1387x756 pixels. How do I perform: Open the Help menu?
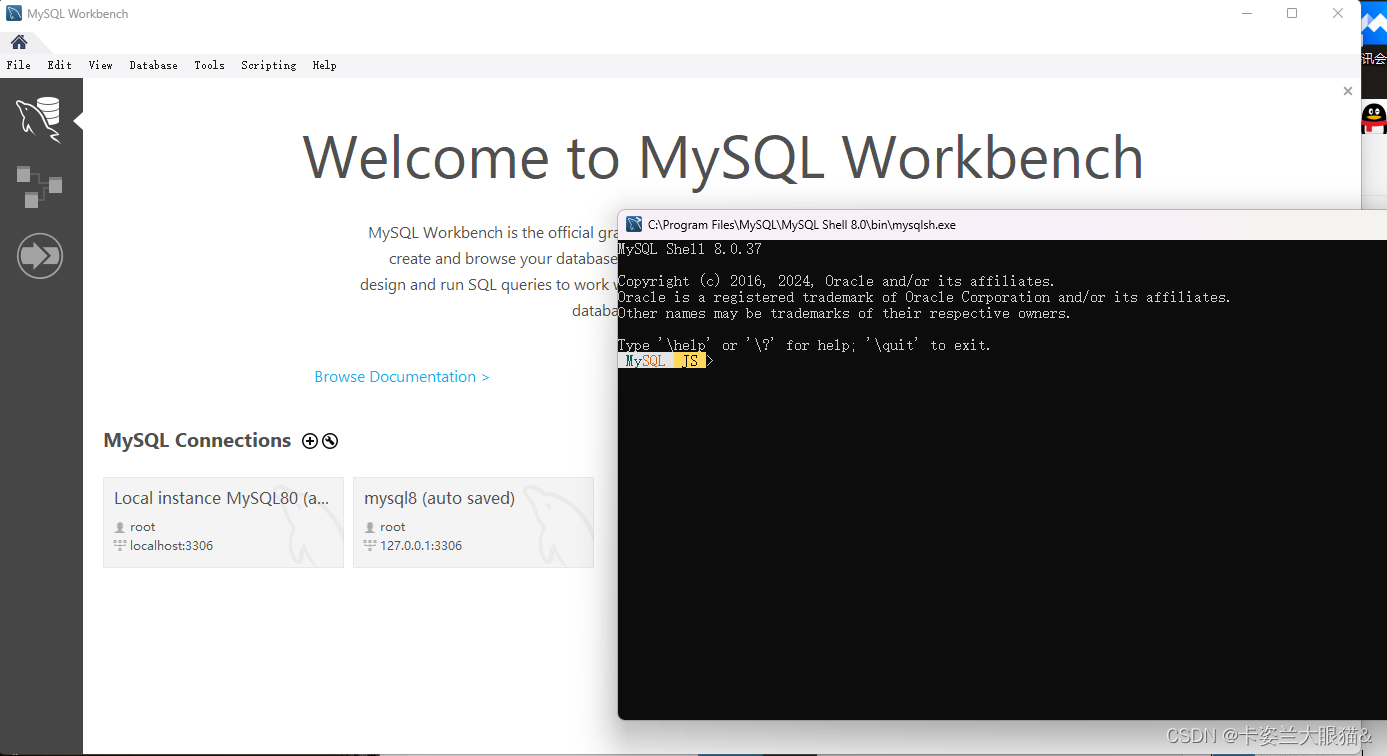[x=325, y=65]
